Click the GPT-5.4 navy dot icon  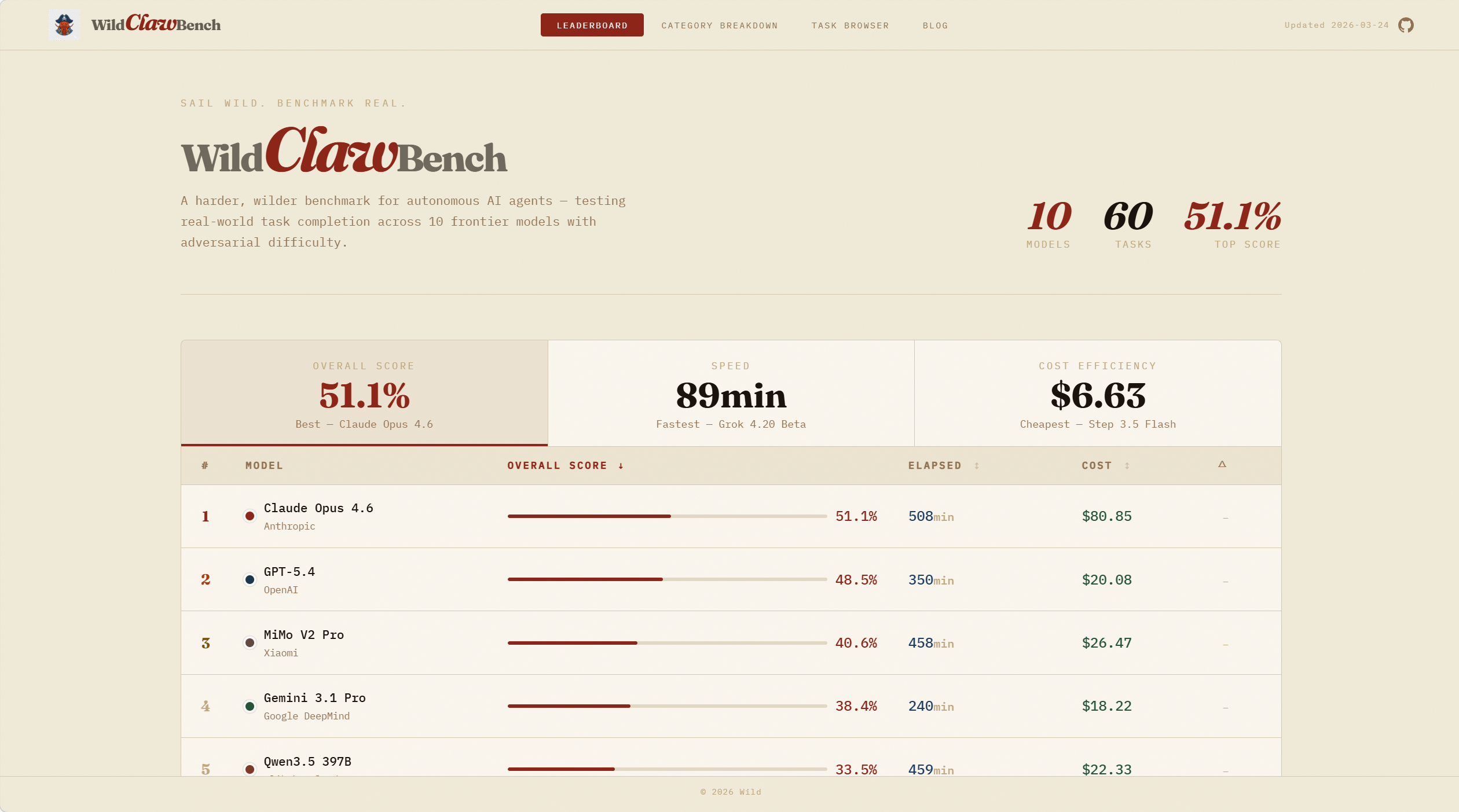(250, 579)
